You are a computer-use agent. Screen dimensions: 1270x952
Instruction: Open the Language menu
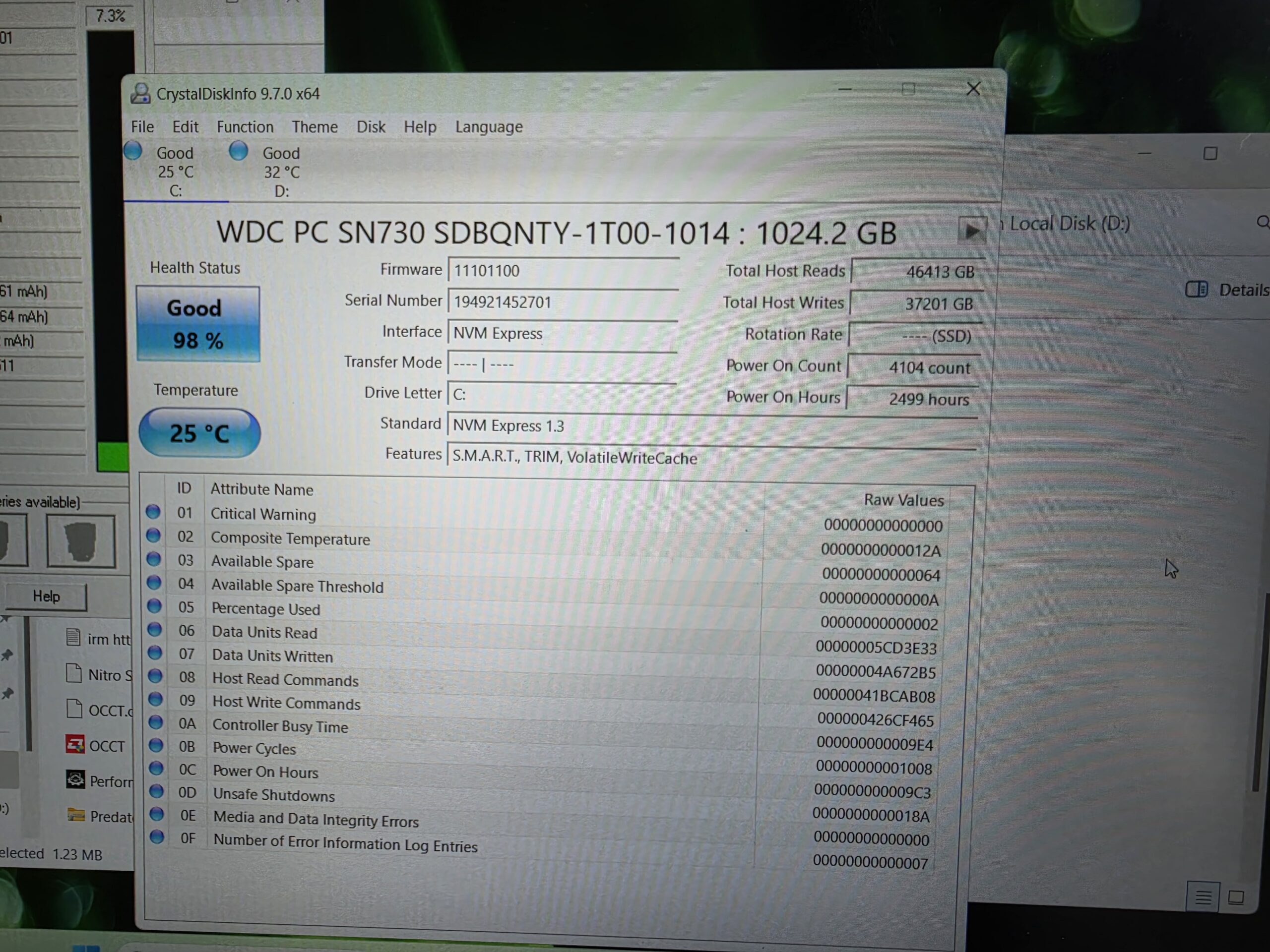coord(489,127)
